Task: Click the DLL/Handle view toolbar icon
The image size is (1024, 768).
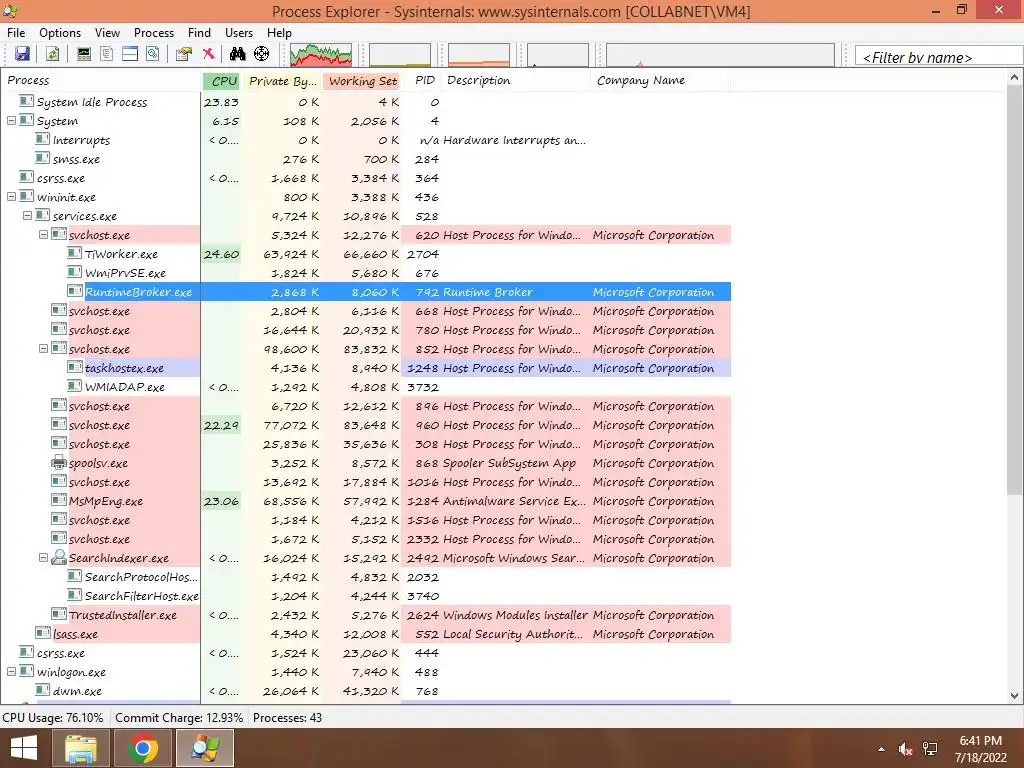Action: point(153,54)
